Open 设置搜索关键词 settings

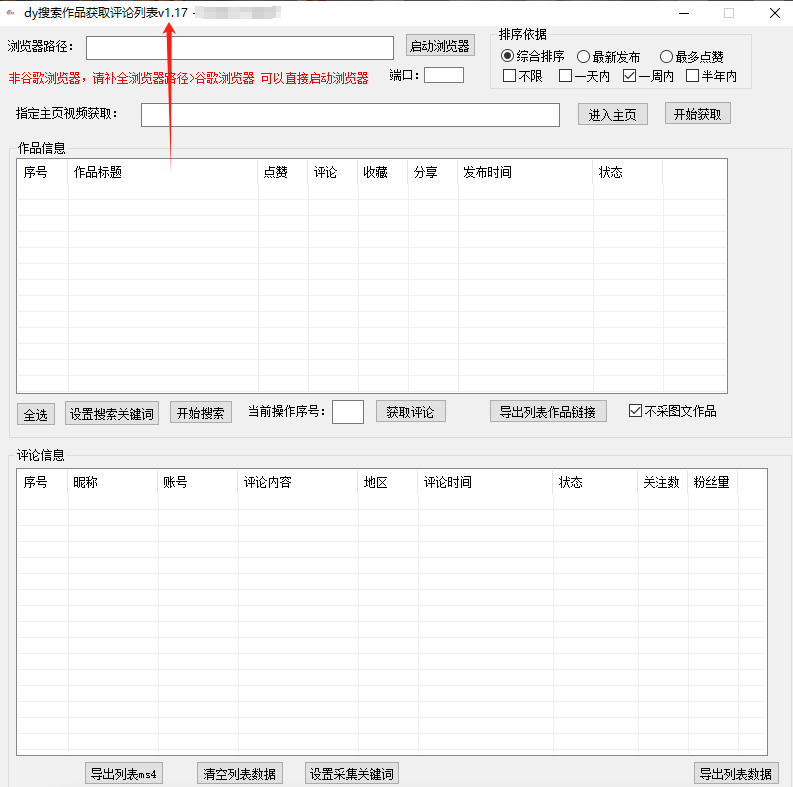point(112,413)
